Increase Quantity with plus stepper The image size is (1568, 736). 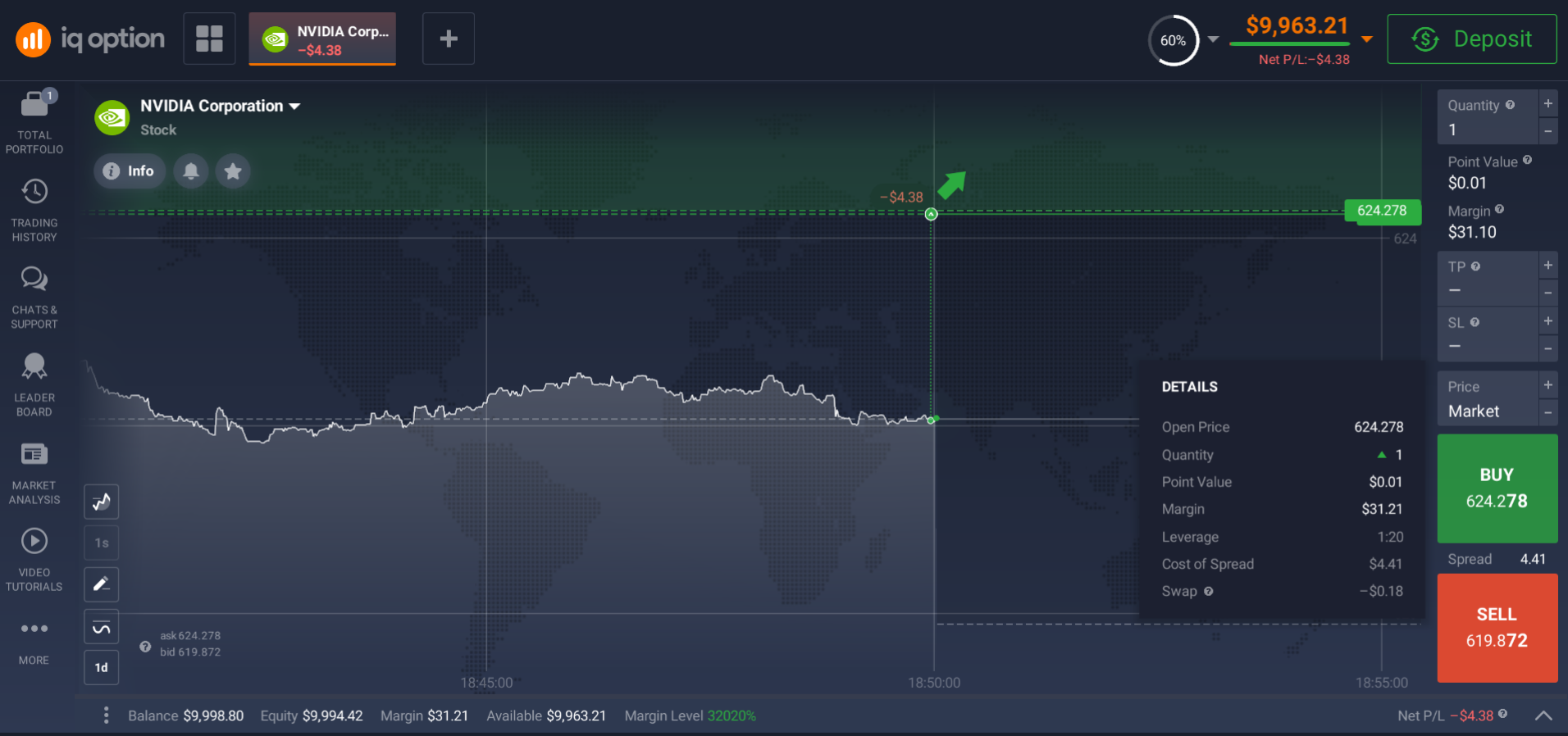[1547, 103]
